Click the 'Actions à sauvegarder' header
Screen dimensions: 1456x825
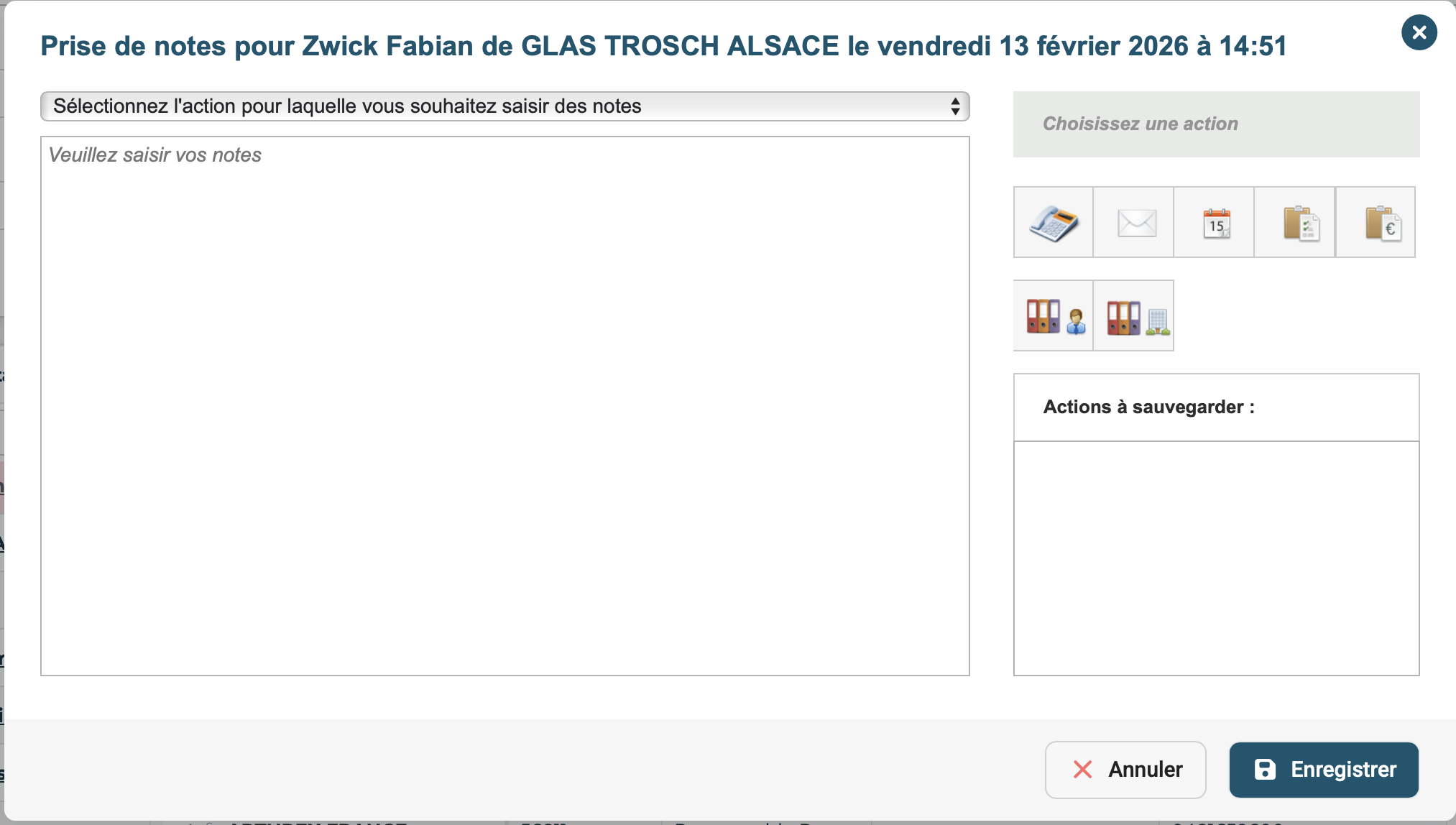pyautogui.click(x=1148, y=407)
